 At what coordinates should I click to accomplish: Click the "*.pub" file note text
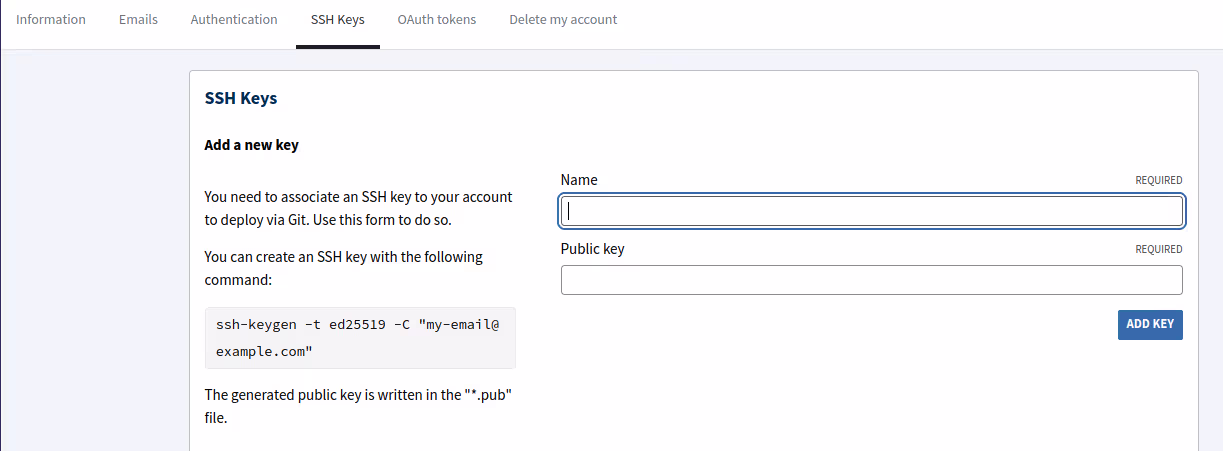click(x=358, y=406)
